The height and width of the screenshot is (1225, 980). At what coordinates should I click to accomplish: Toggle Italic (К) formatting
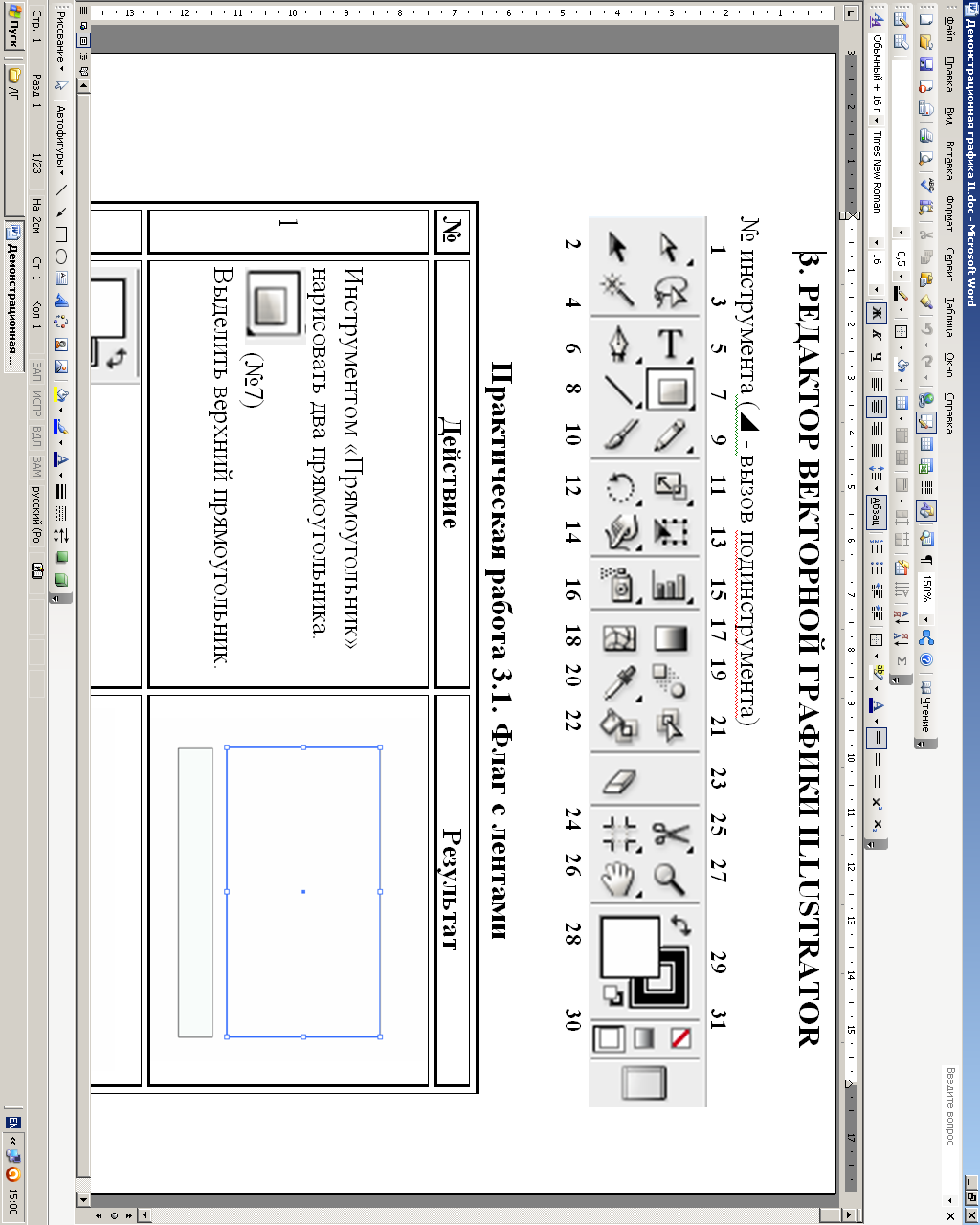coord(877,336)
